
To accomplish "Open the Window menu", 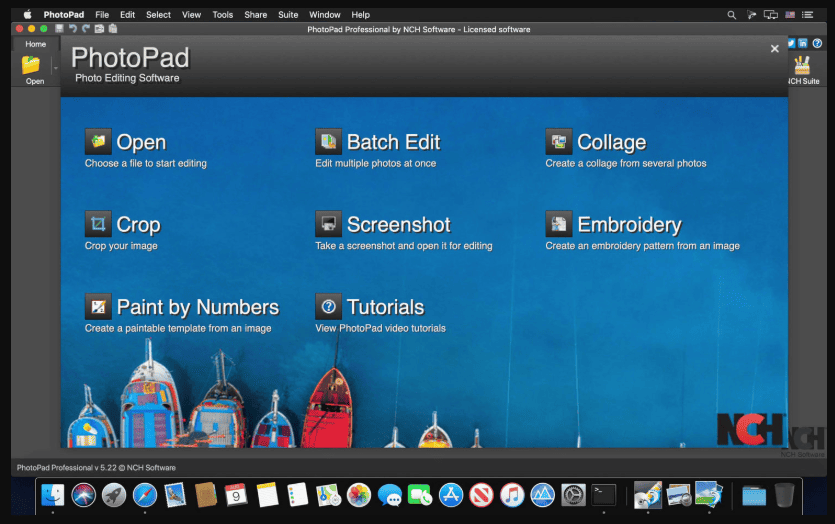I will click(x=325, y=15).
